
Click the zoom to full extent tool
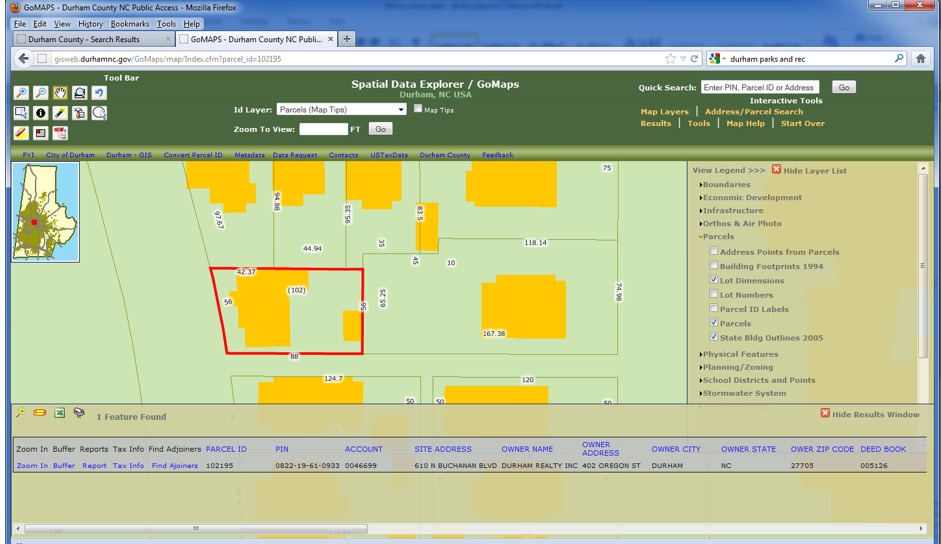coord(79,92)
